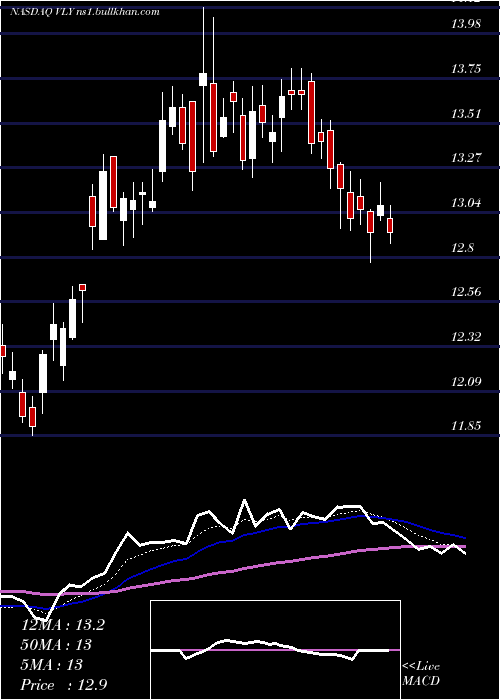This screenshot has width=500, height=700.
Task: Click the 13.75 price axis label
Action: [466, 69]
